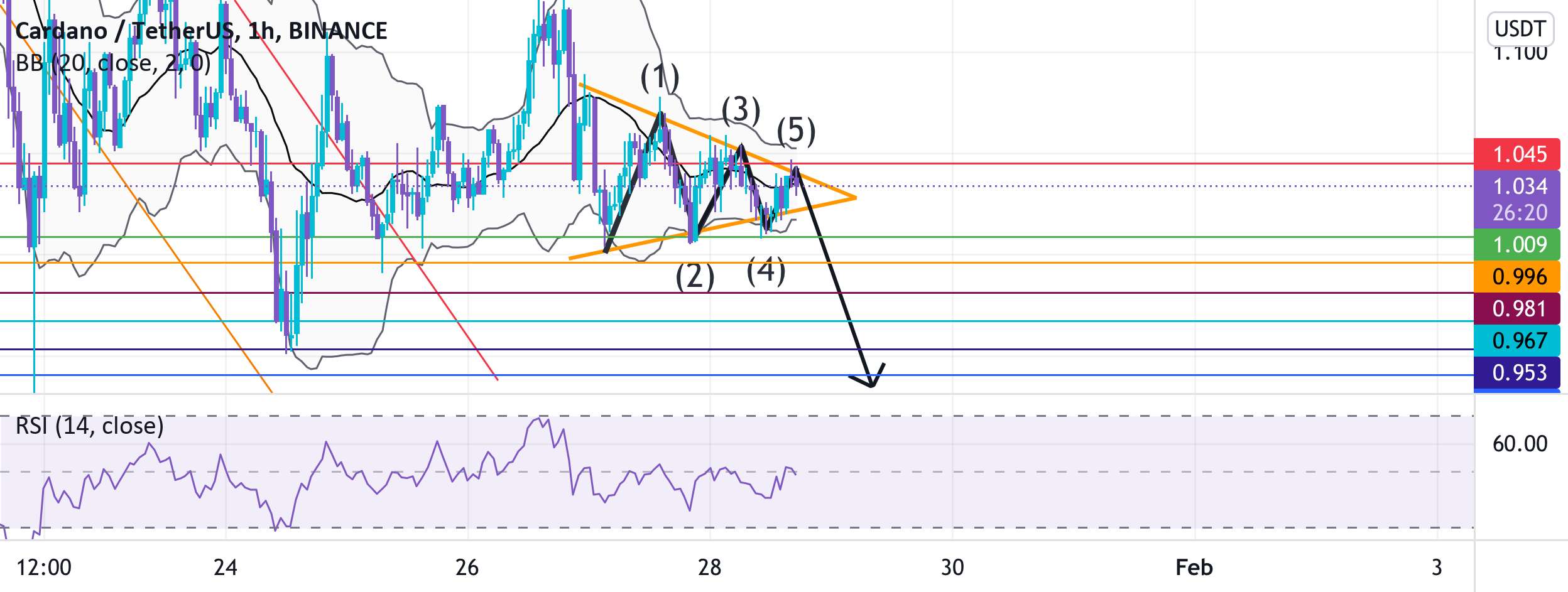The height and width of the screenshot is (592, 1568).
Task: Click the Cardano / TetherUS chart title
Action: [x=201, y=31]
